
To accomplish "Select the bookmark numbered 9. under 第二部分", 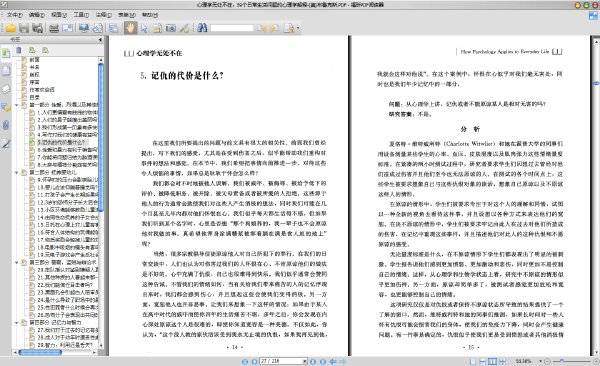I will [67, 180].
